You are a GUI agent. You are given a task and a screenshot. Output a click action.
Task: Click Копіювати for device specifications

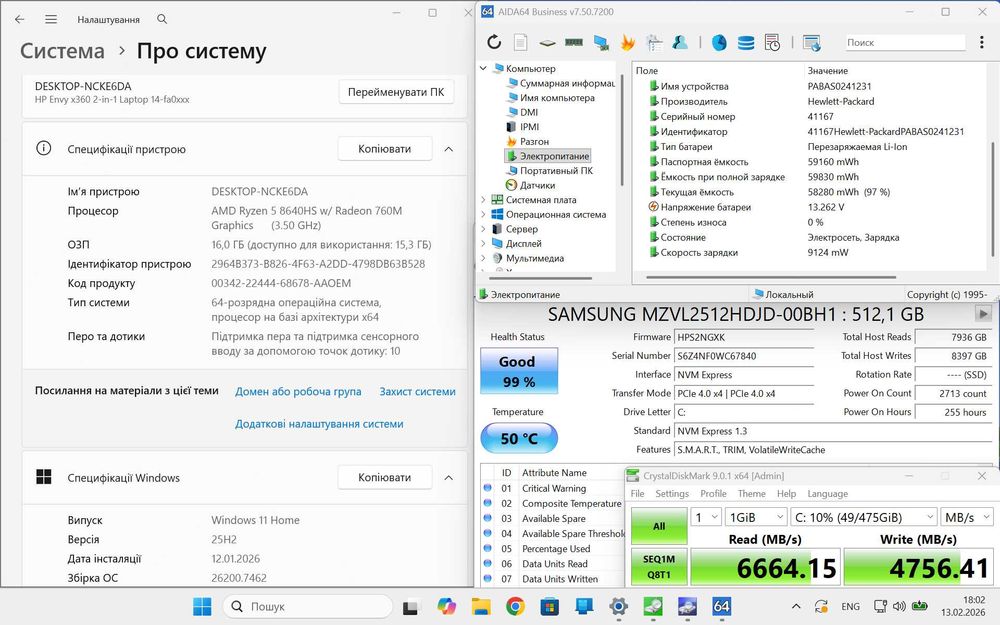pyautogui.click(x=385, y=149)
